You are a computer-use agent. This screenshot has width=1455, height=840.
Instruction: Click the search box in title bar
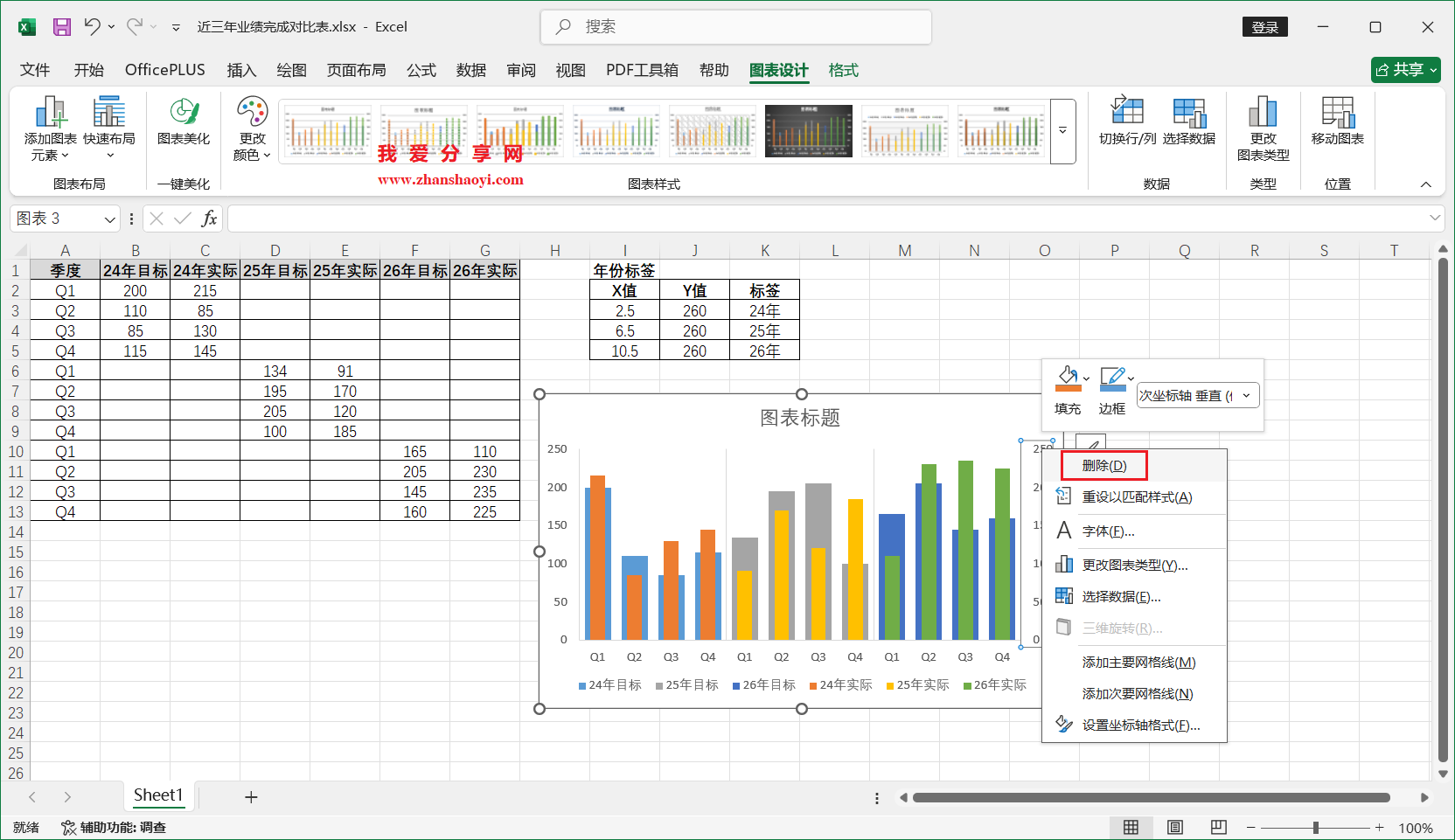point(736,27)
